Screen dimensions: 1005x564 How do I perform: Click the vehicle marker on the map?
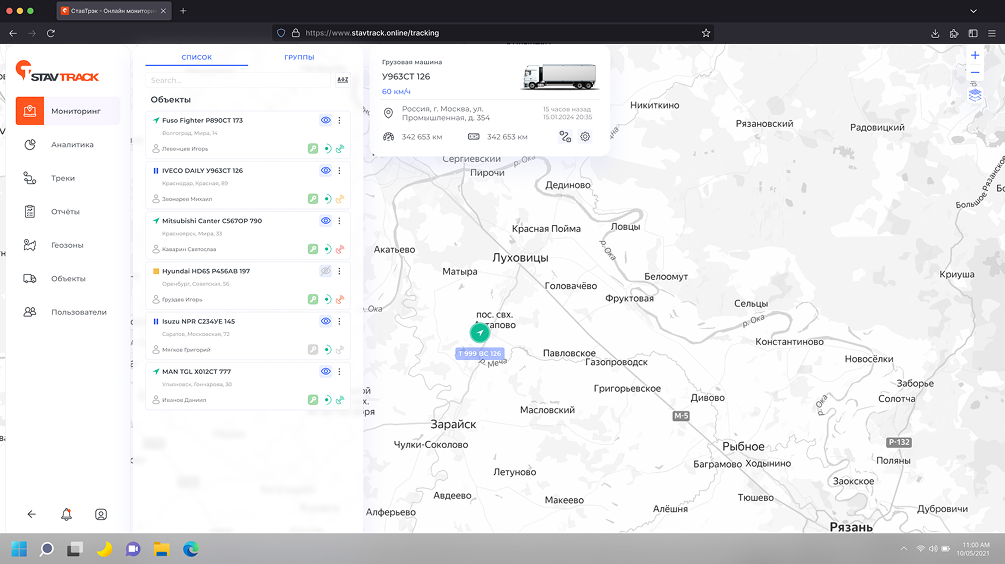tap(481, 332)
